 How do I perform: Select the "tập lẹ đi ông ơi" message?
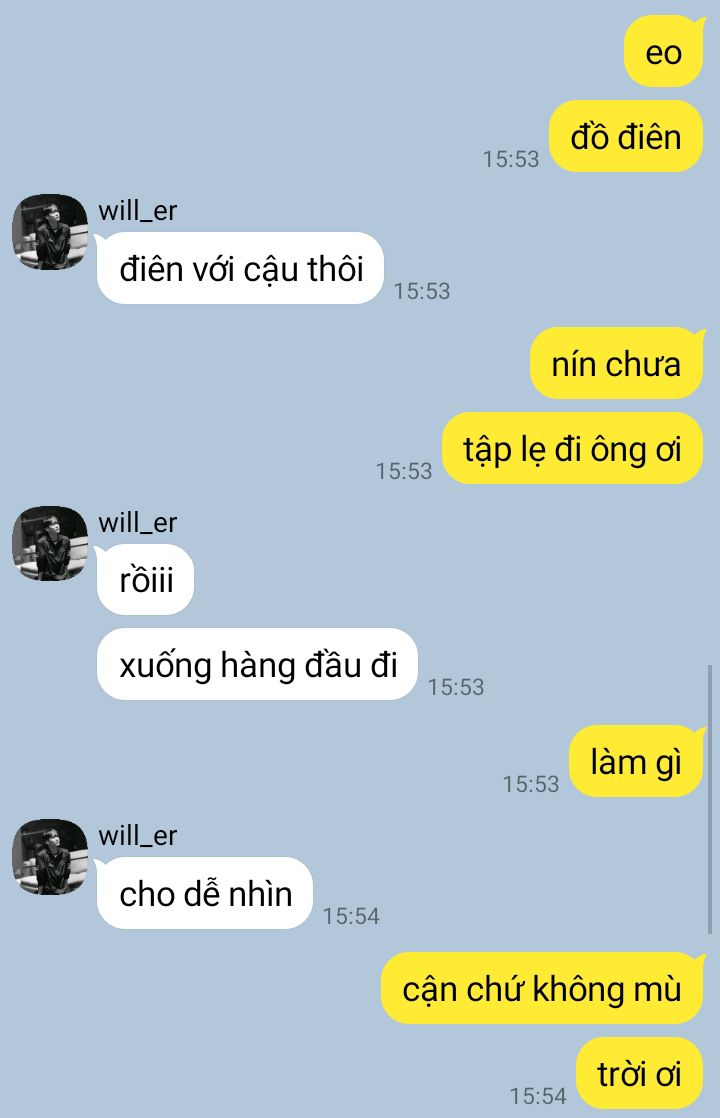coord(573,448)
